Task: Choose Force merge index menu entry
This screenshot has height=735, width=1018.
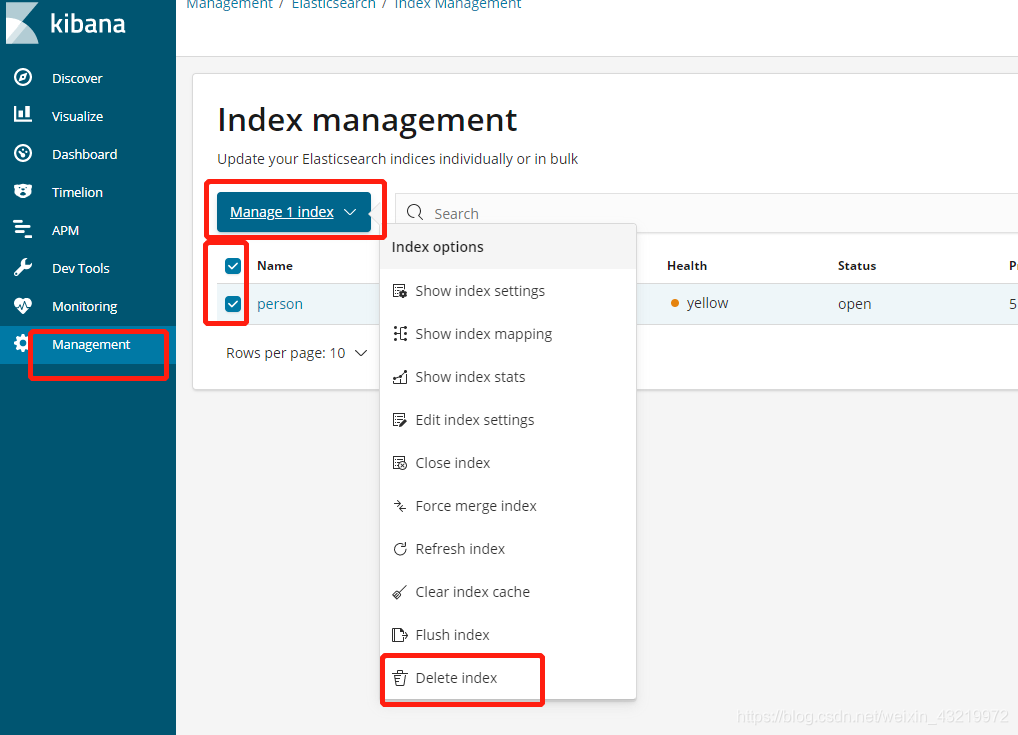Action: 508,506
